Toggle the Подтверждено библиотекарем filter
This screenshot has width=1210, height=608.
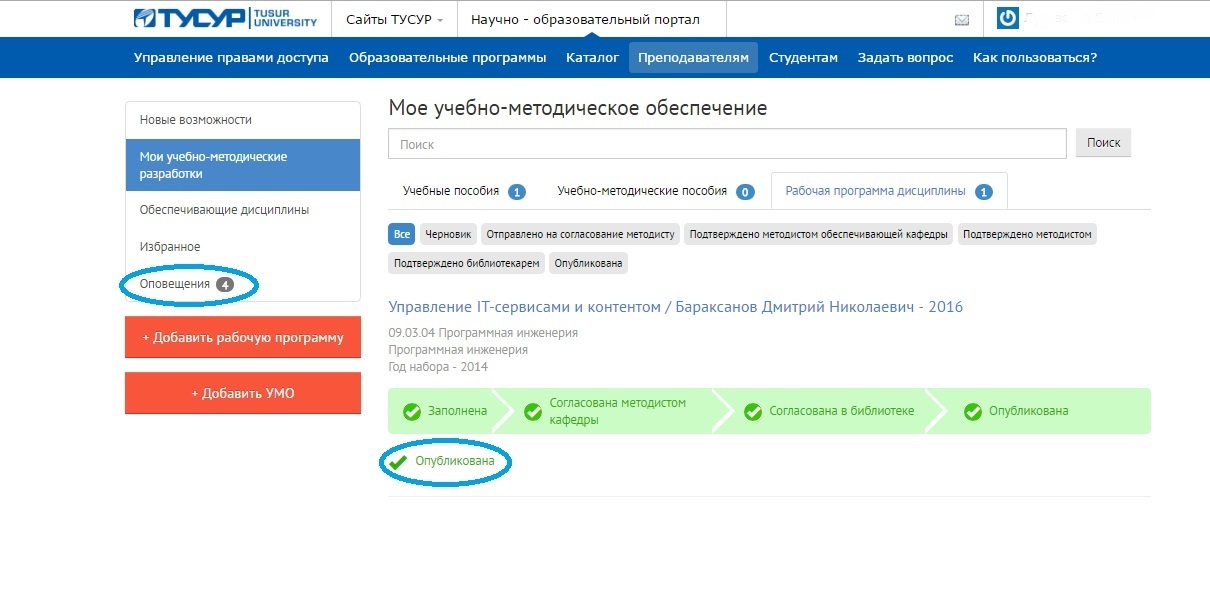point(467,264)
